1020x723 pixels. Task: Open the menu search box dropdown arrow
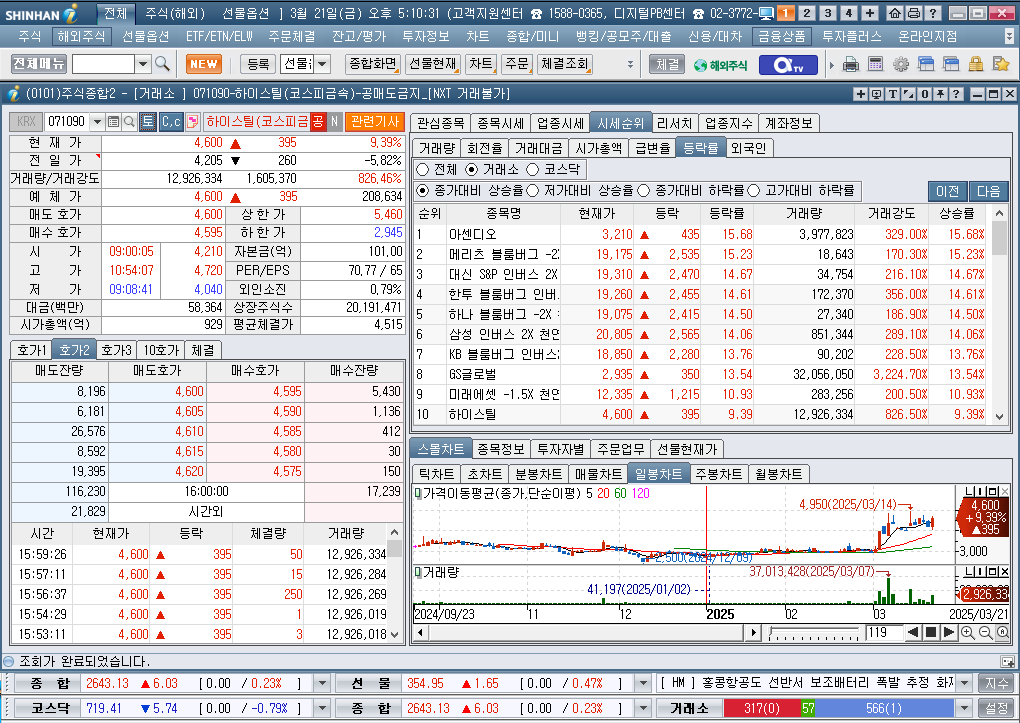(143, 64)
